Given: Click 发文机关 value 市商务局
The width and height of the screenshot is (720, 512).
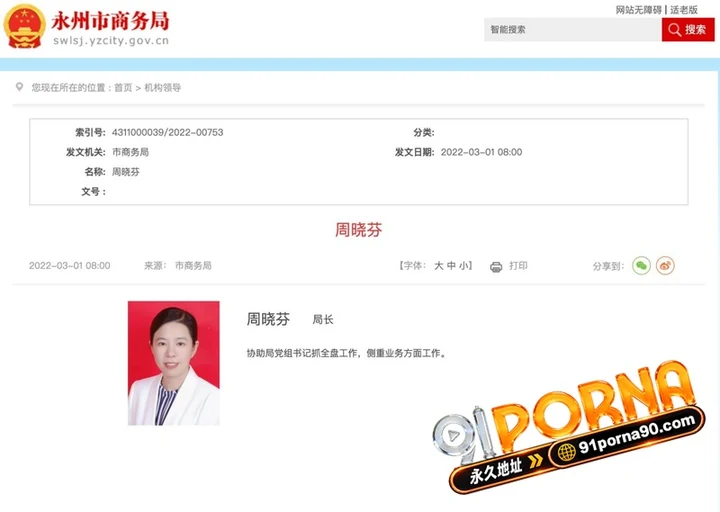Looking at the screenshot, I should [130, 152].
